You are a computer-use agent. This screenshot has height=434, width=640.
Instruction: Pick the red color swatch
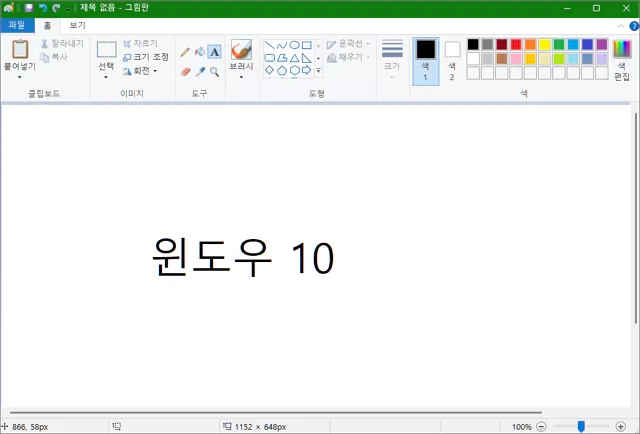516,44
